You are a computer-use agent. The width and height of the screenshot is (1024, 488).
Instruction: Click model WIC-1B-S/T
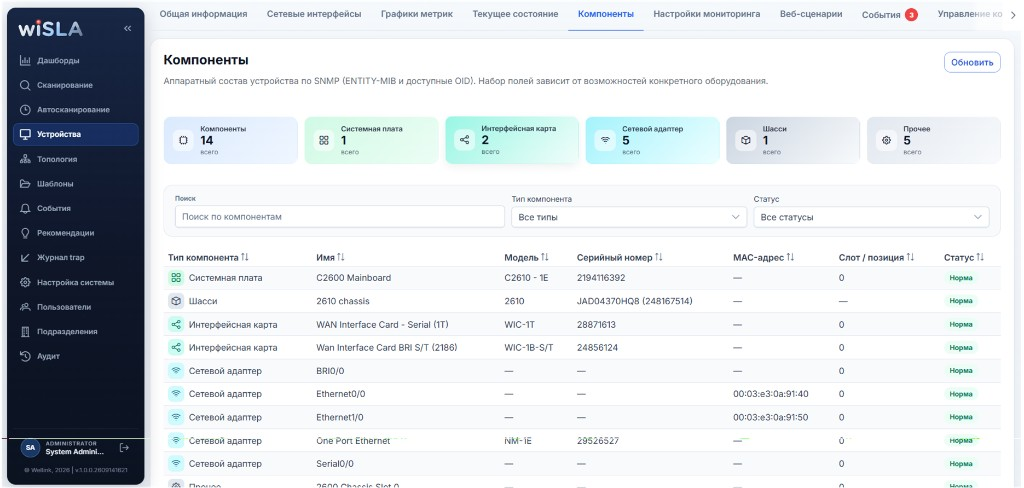[x=529, y=348]
